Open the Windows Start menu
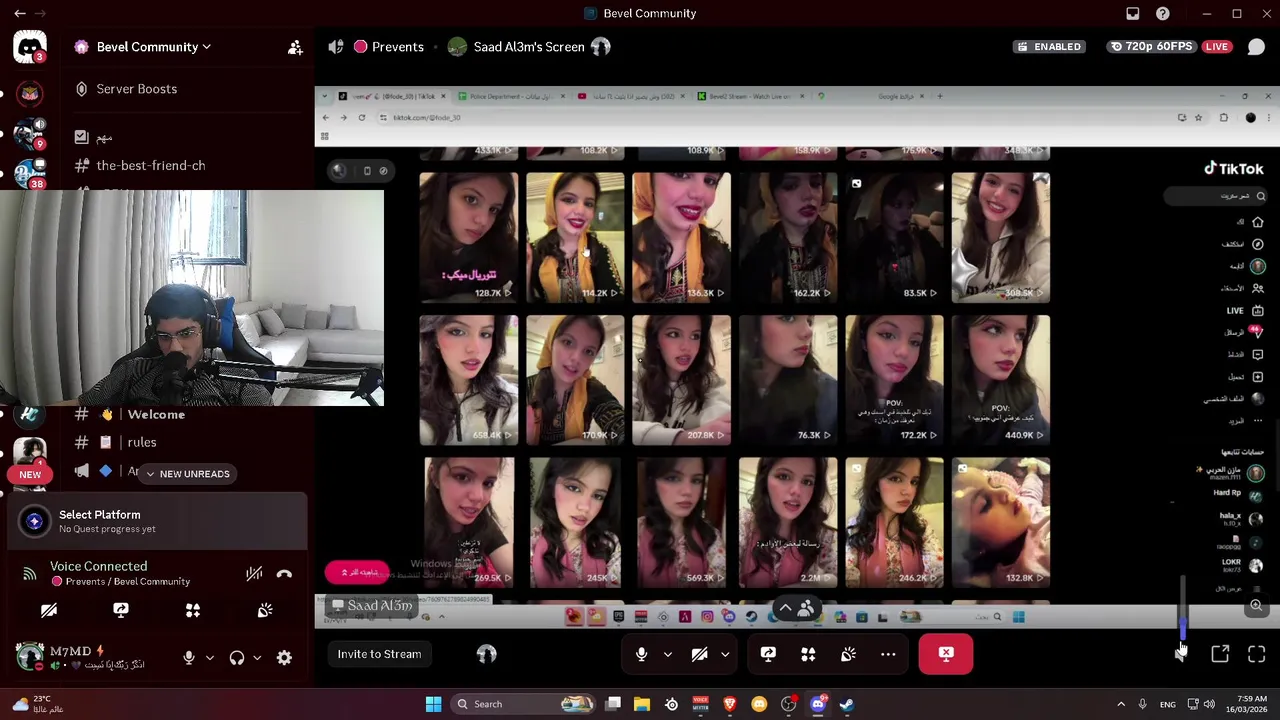This screenshot has height=720, width=1280. (x=433, y=704)
